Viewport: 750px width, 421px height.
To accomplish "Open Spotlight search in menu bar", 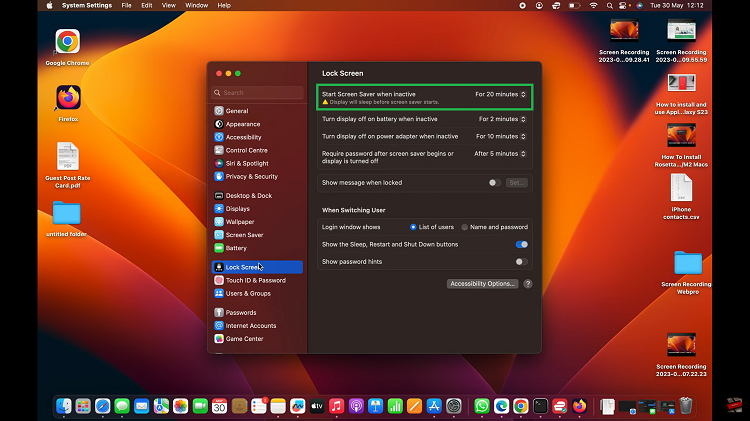I will pos(609,6).
